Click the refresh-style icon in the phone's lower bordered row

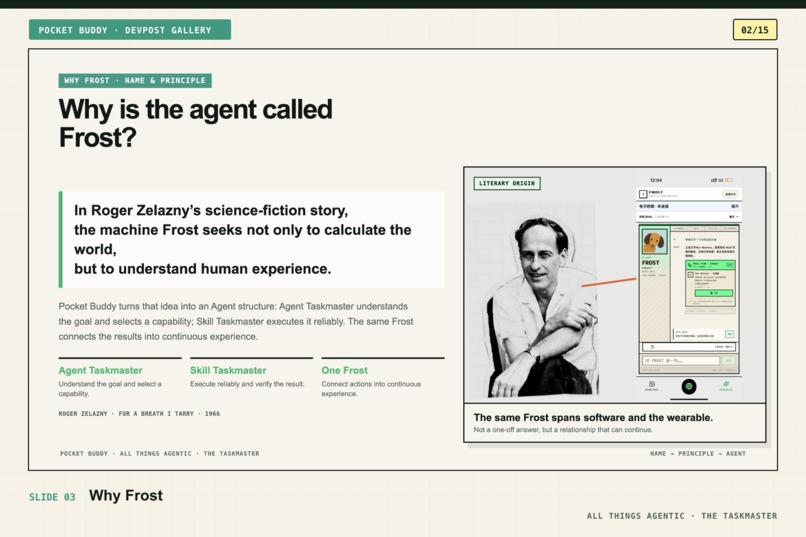(652, 347)
